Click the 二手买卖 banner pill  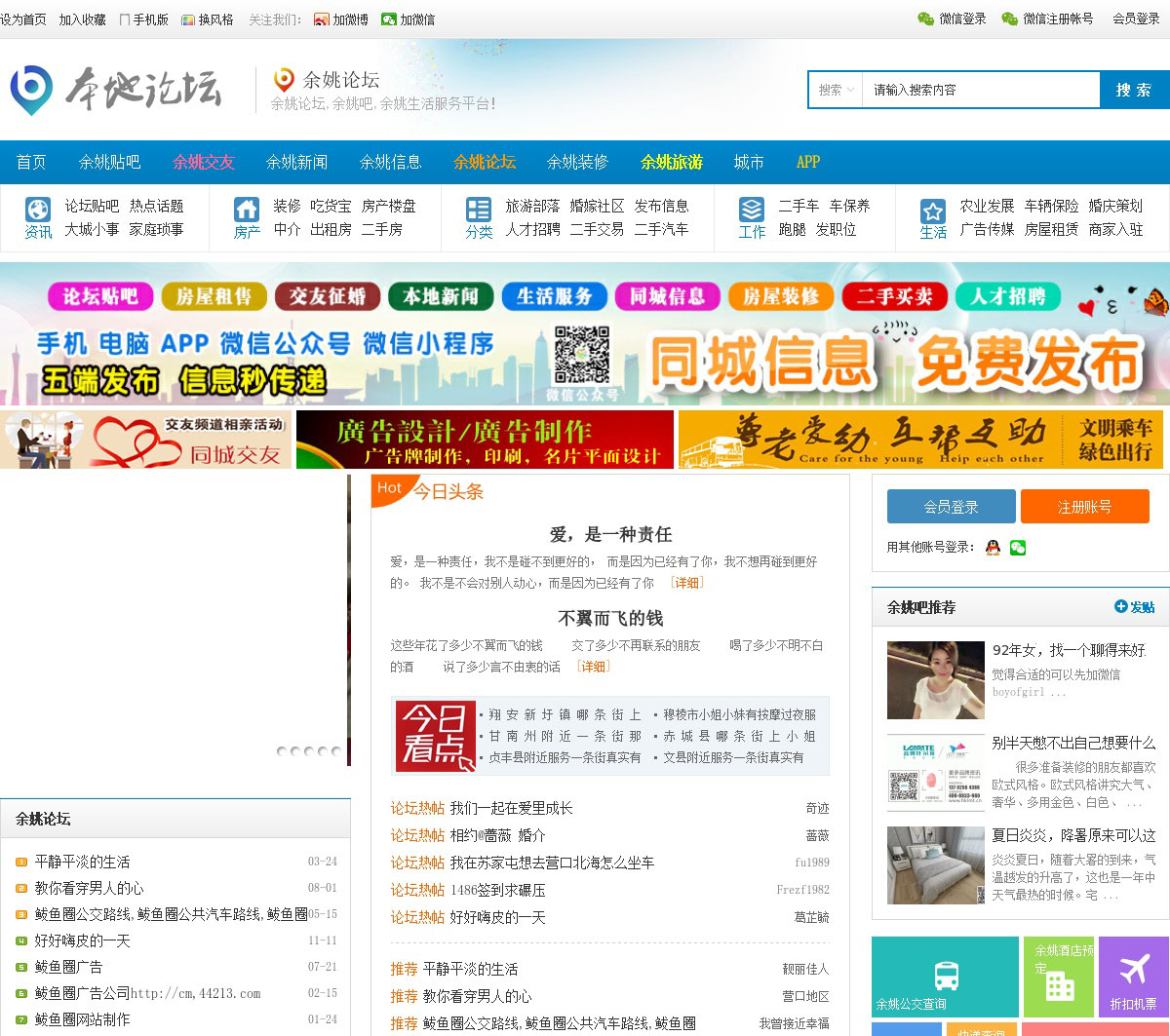(x=895, y=296)
